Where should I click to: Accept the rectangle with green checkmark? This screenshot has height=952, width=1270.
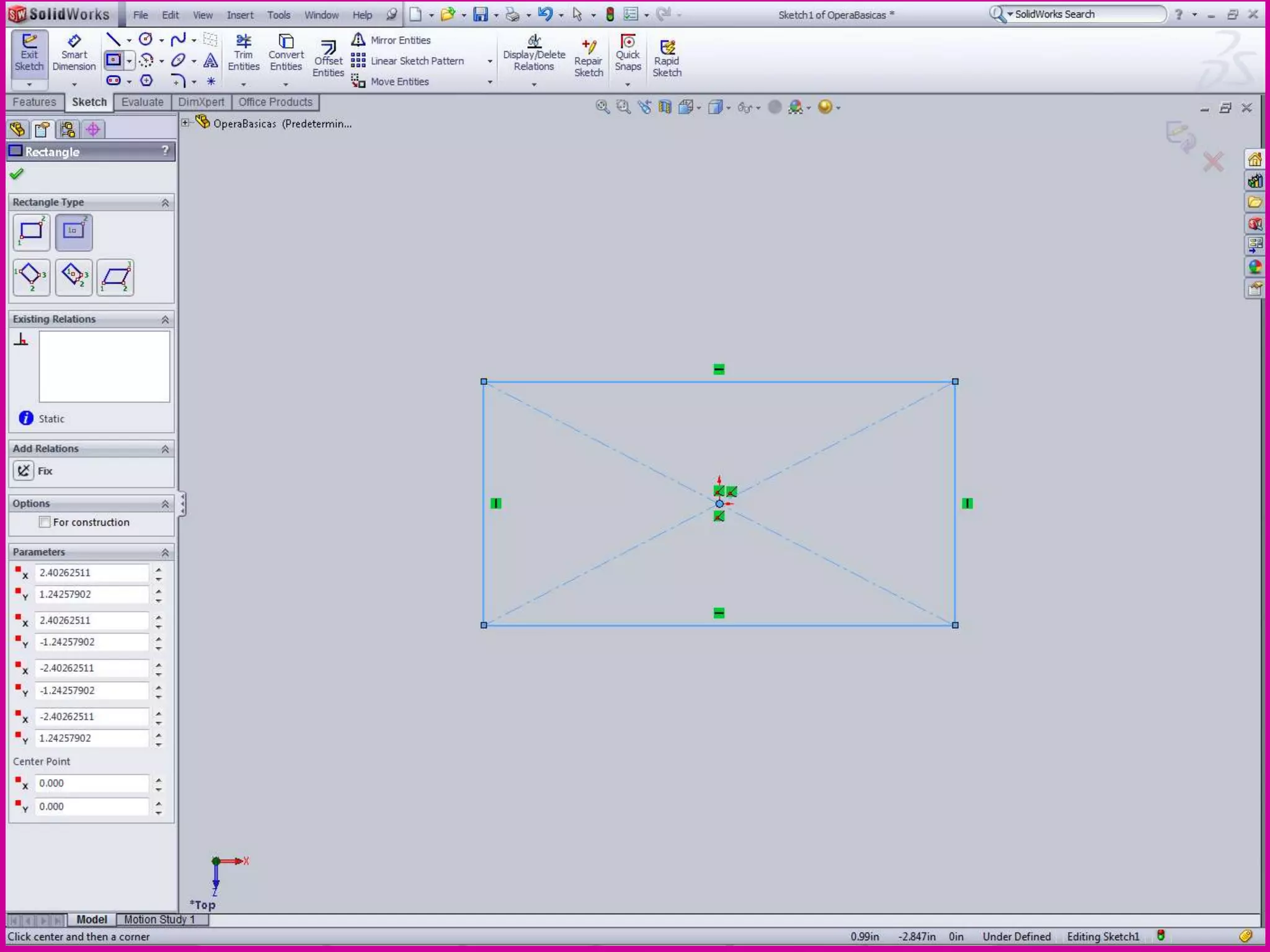pyautogui.click(x=17, y=174)
